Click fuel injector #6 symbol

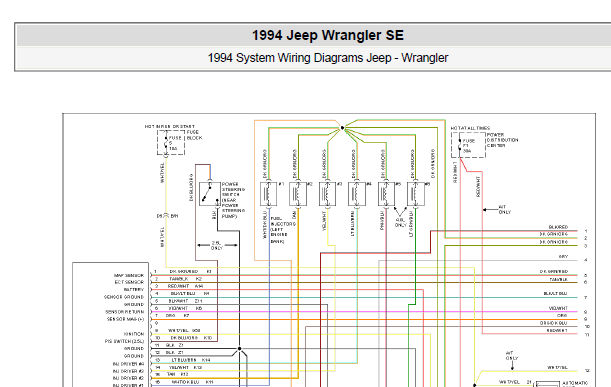pos(416,194)
